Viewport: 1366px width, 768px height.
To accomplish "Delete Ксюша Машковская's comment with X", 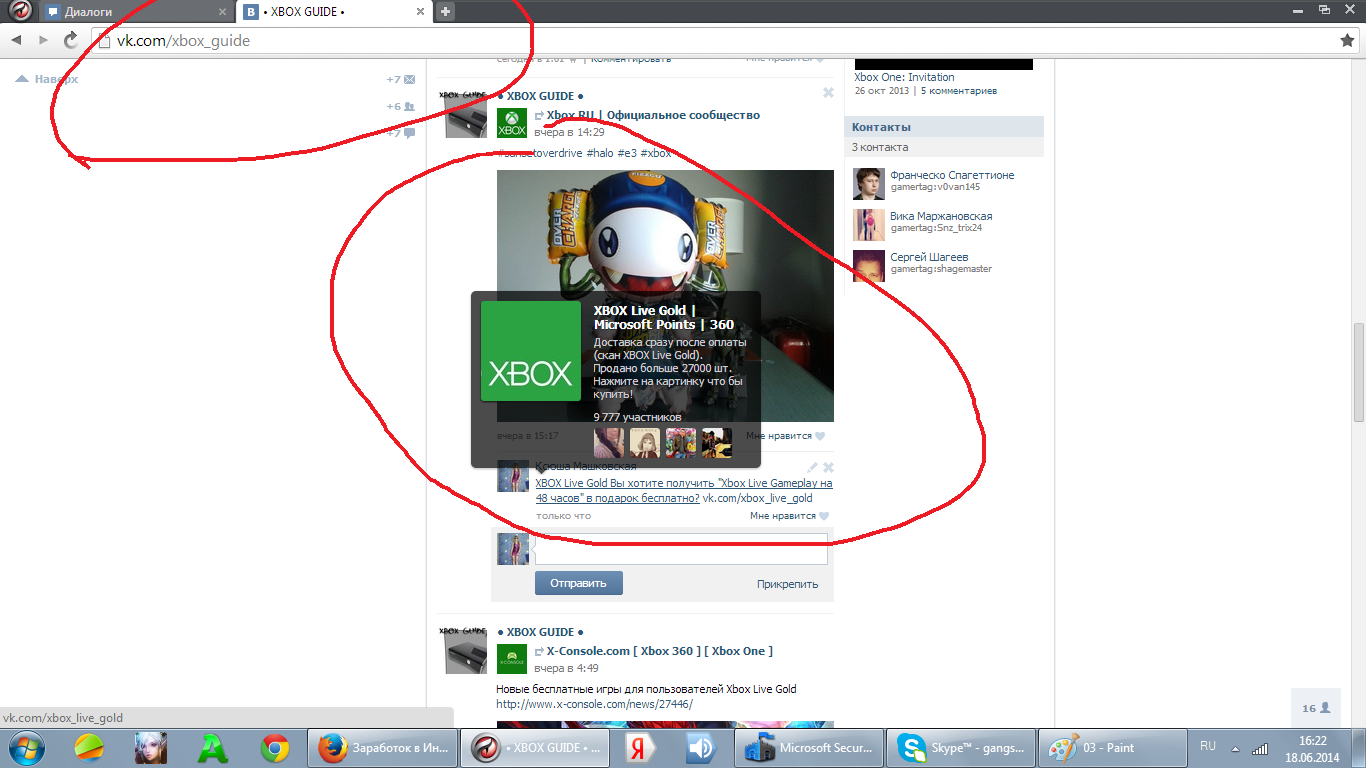I will (x=828, y=467).
